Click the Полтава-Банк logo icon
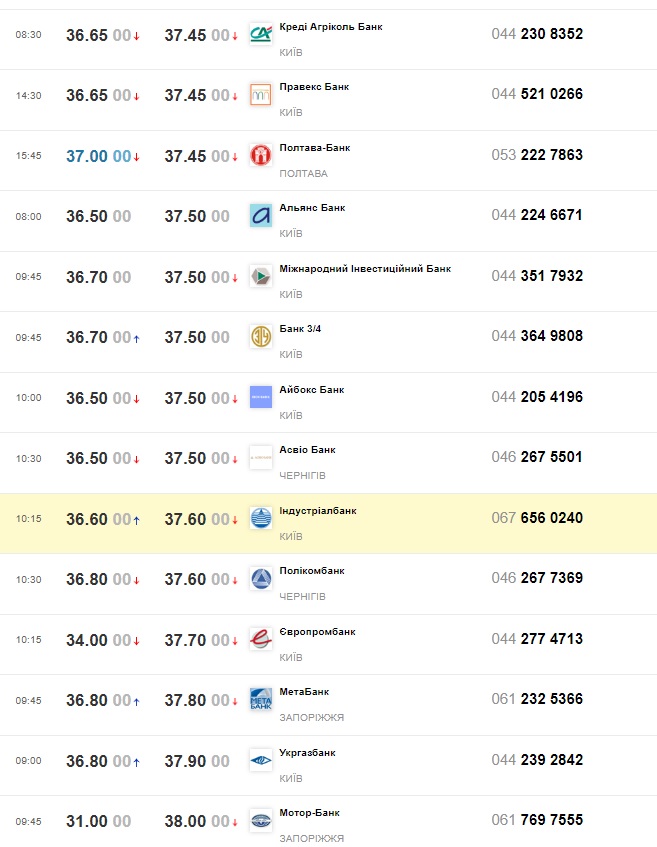This screenshot has height=847, width=657. pyautogui.click(x=261, y=155)
